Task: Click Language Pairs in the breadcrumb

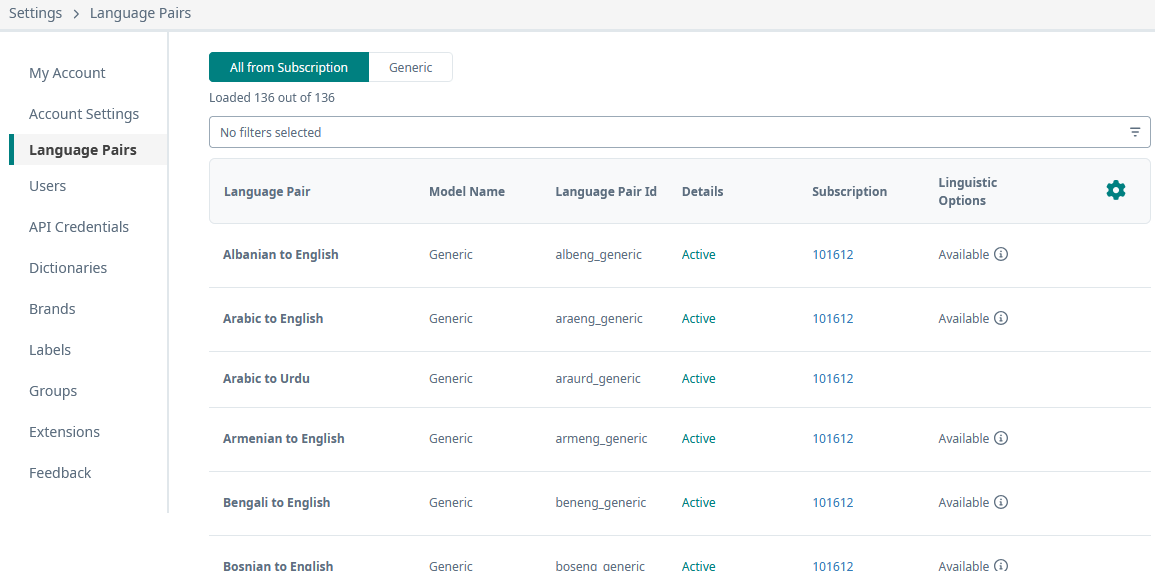Action: pyautogui.click(x=140, y=13)
